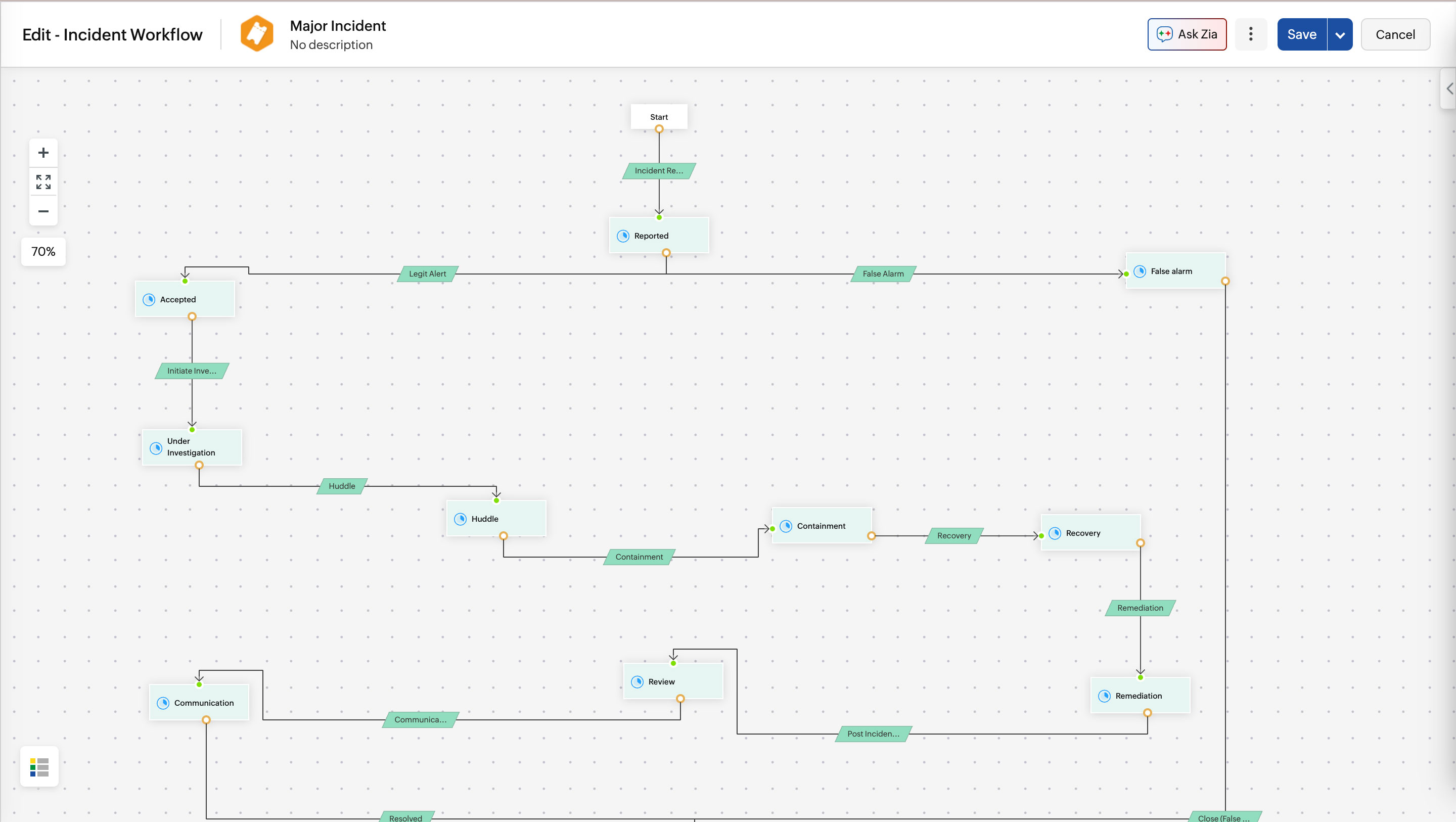Click the Remediation node status icon
The width and height of the screenshot is (1456, 822).
point(1105,696)
